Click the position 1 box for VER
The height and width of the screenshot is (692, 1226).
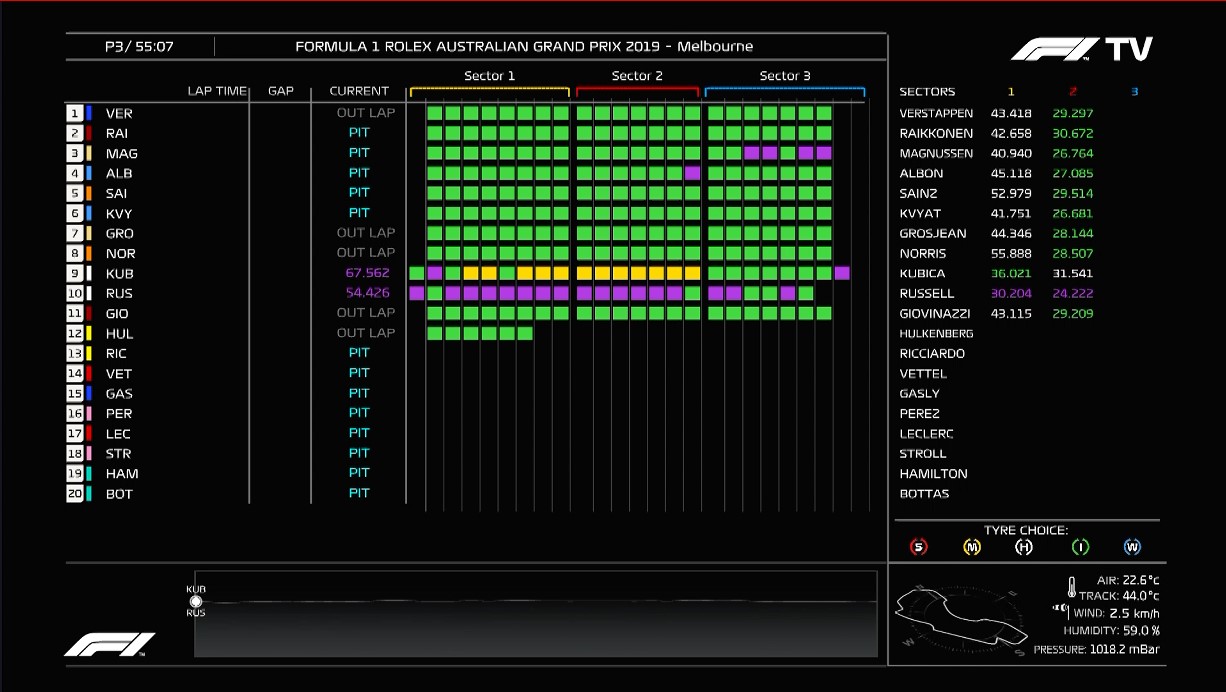coord(74,113)
